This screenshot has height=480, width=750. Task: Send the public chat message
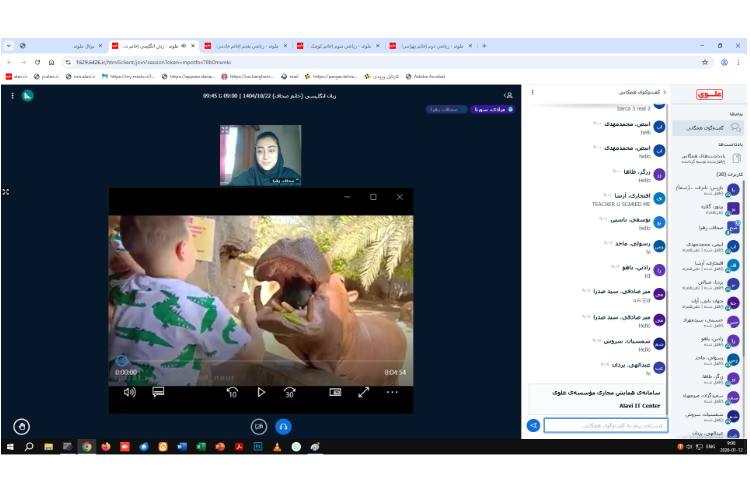pyautogui.click(x=534, y=425)
